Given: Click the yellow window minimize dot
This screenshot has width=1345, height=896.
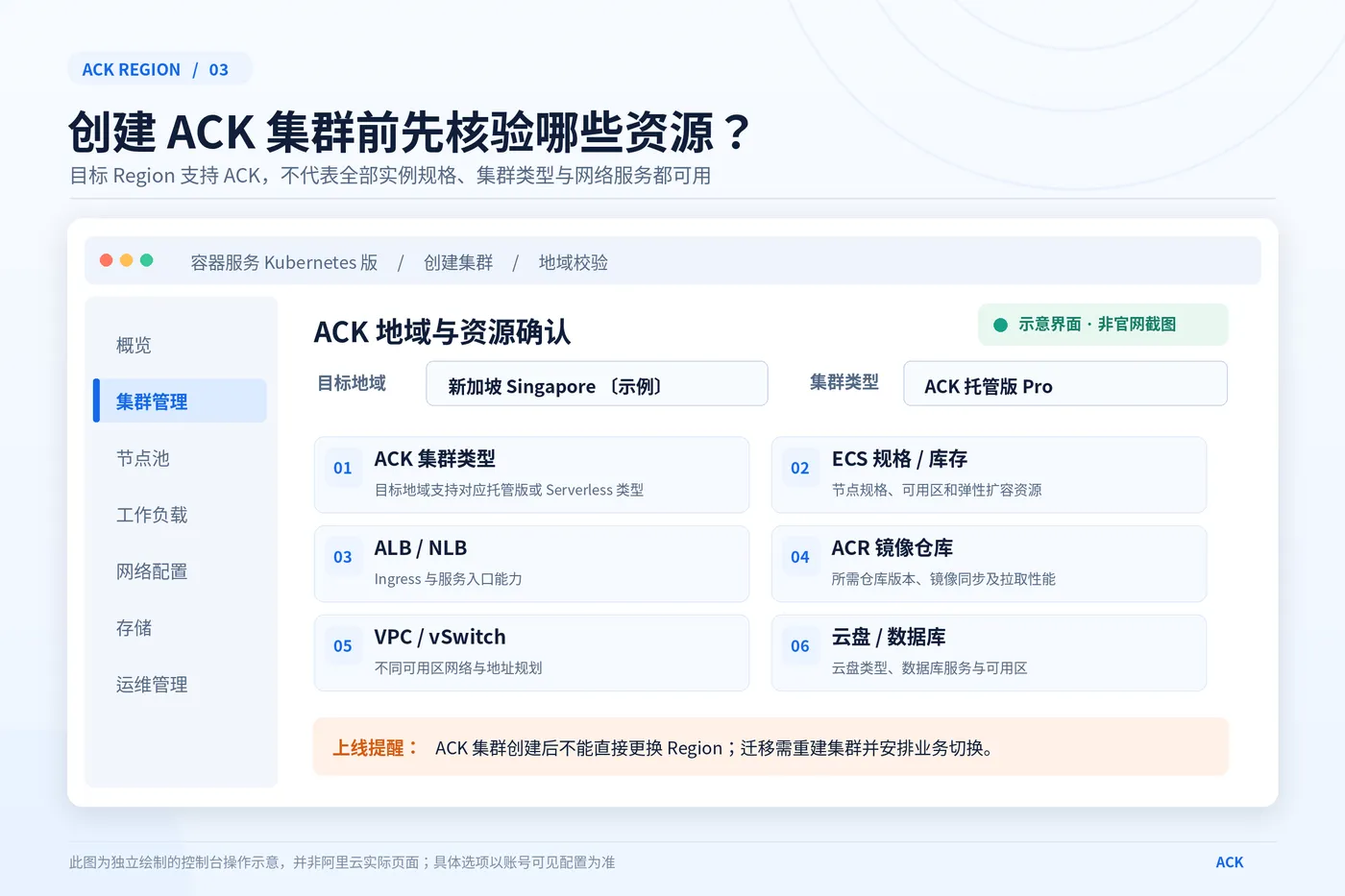Looking at the screenshot, I should pyautogui.click(x=126, y=260).
